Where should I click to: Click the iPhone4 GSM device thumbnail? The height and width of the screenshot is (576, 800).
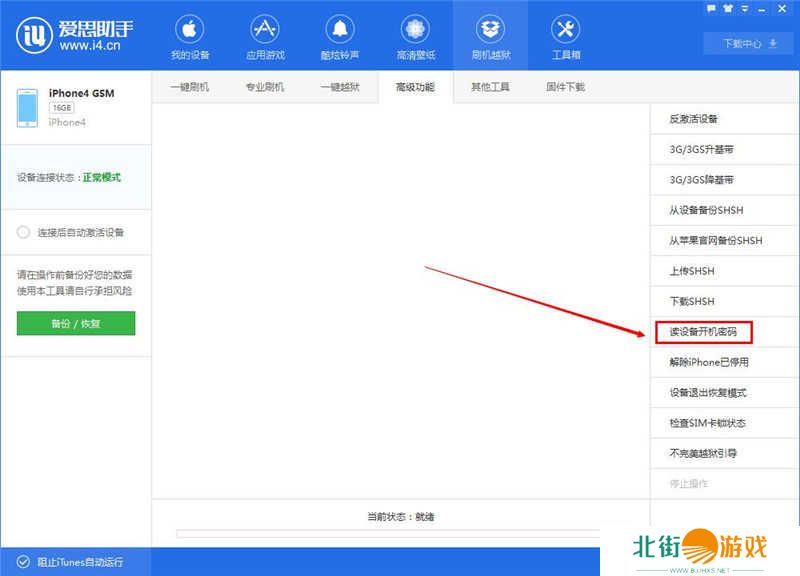click(x=27, y=108)
